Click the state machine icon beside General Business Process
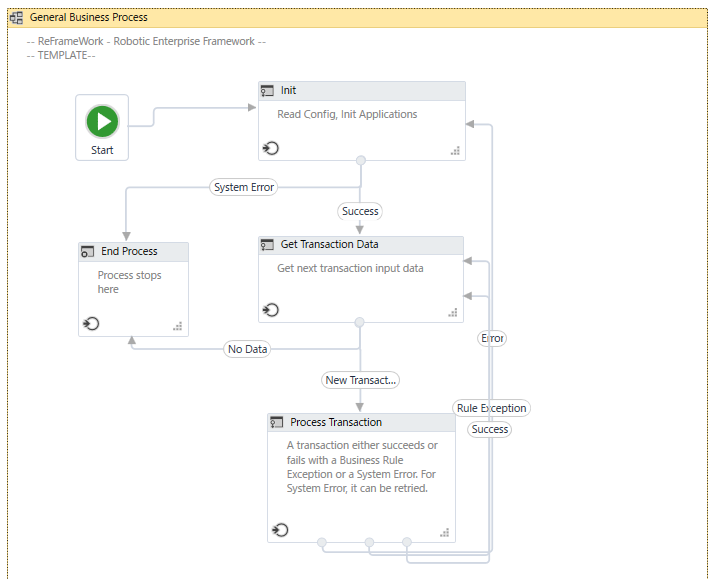 click(x=17, y=18)
